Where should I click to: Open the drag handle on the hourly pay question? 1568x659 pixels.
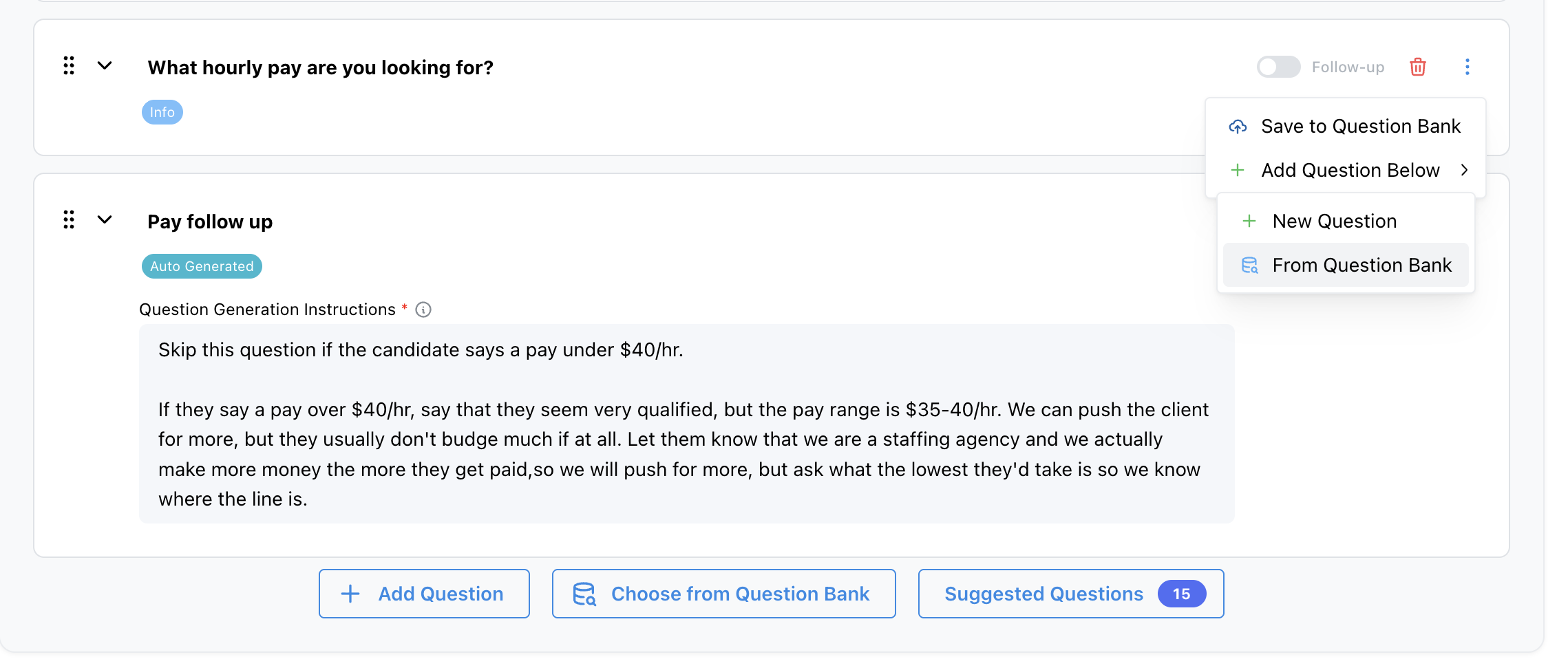(x=68, y=66)
